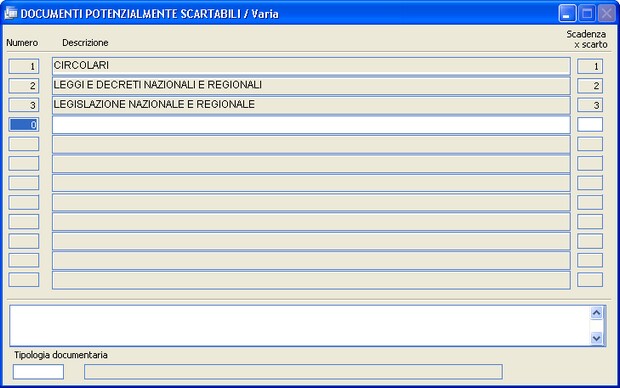Click the Numero field containing 2
Image resolution: width=620 pixels, height=388 pixels.
pyautogui.click(x=24, y=86)
